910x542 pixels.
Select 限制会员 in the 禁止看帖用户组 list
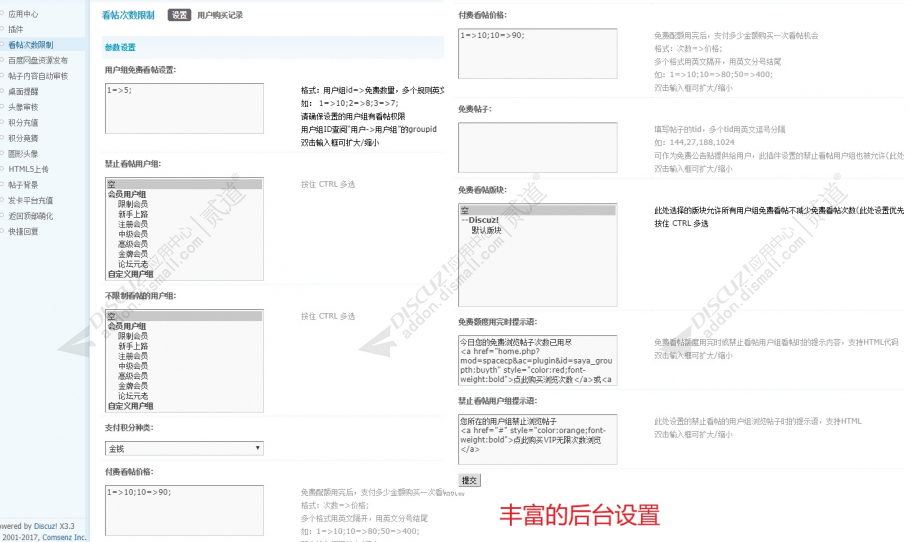pyautogui.click(x=133, y=204)
